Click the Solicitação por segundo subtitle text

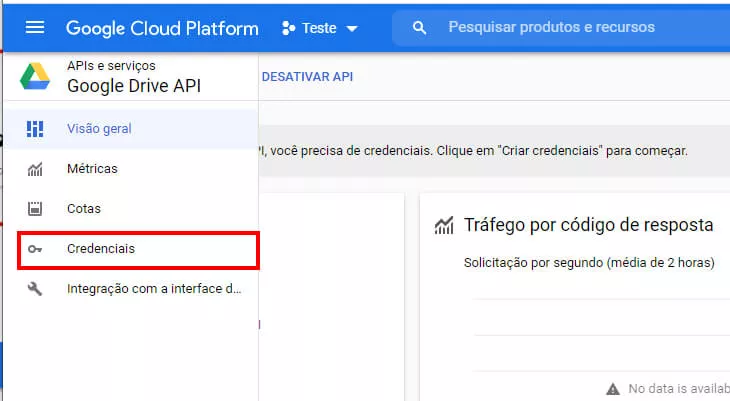click(589, 263)
